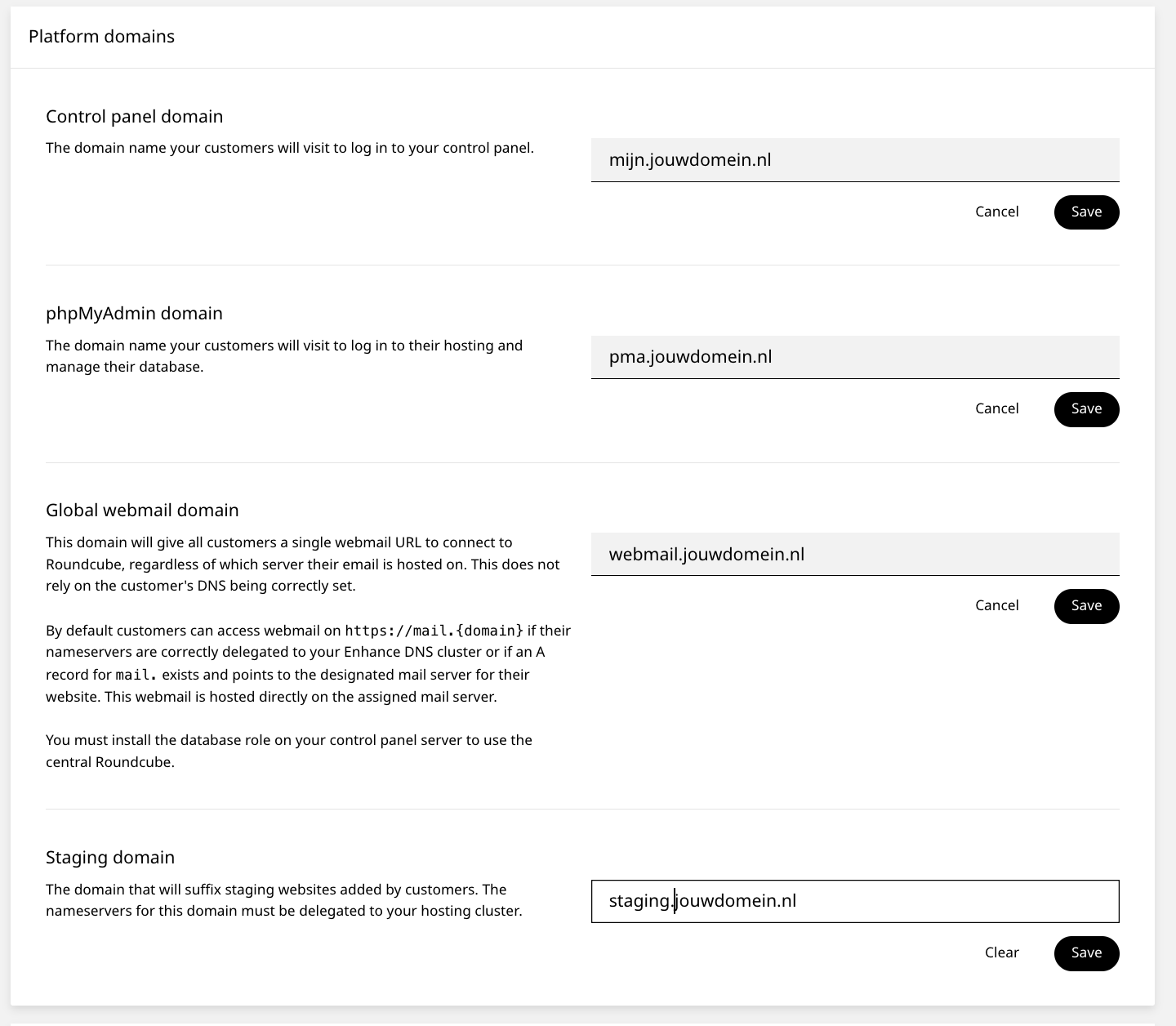This screenshot has height=1026, width=1176.
Task: Click the Global webmail domain input
Action: [854, 555]
